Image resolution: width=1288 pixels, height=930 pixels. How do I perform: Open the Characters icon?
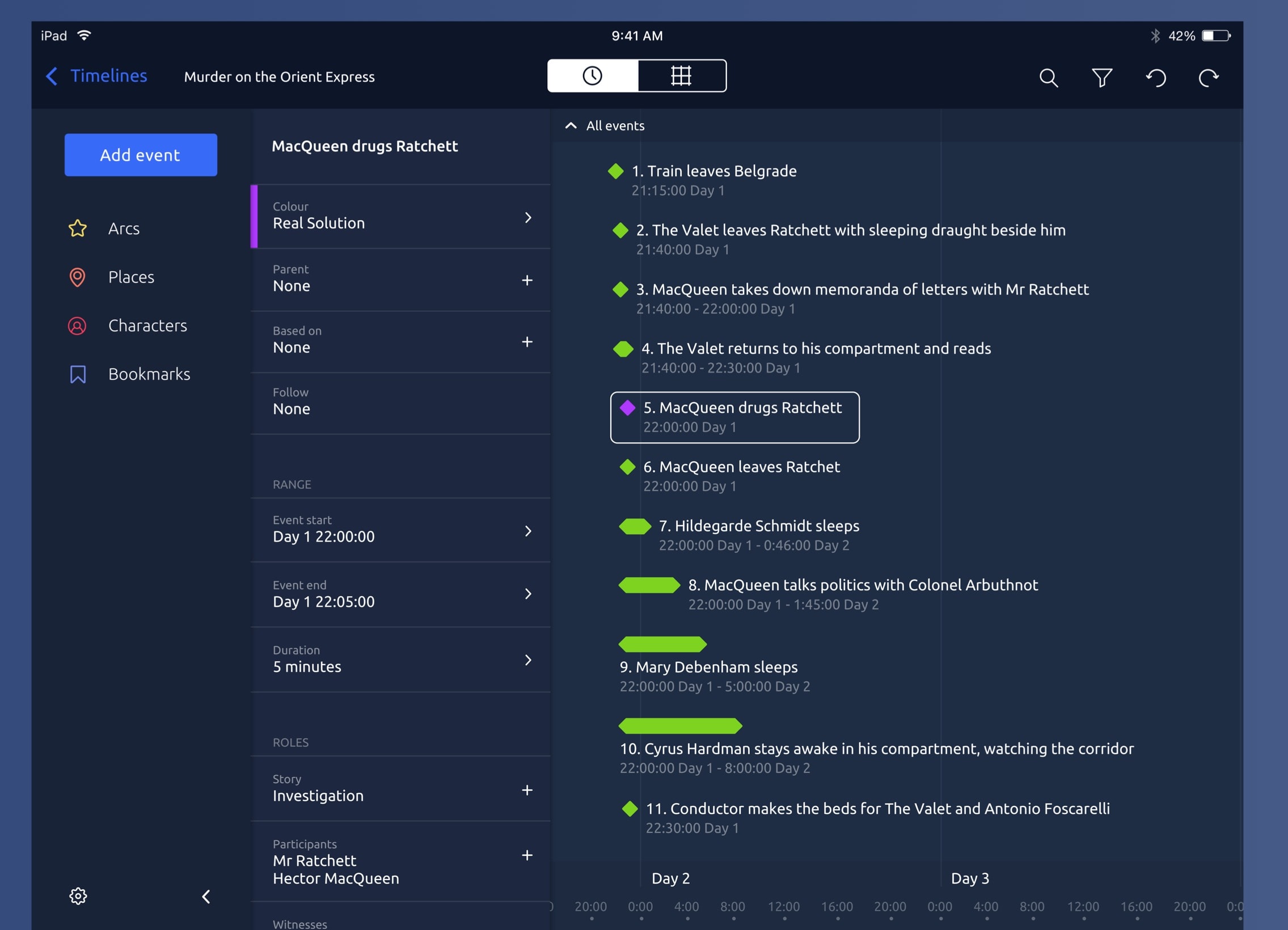(x=77, y=326)
